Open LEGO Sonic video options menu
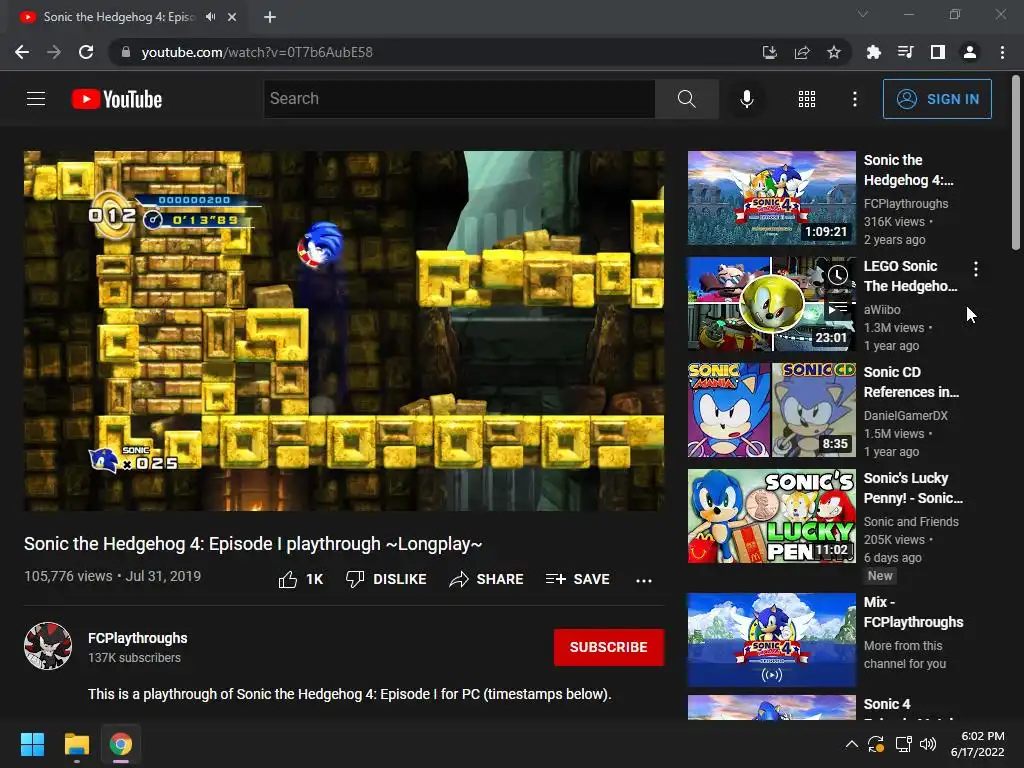1024x768 pixels. click(976, 268)
